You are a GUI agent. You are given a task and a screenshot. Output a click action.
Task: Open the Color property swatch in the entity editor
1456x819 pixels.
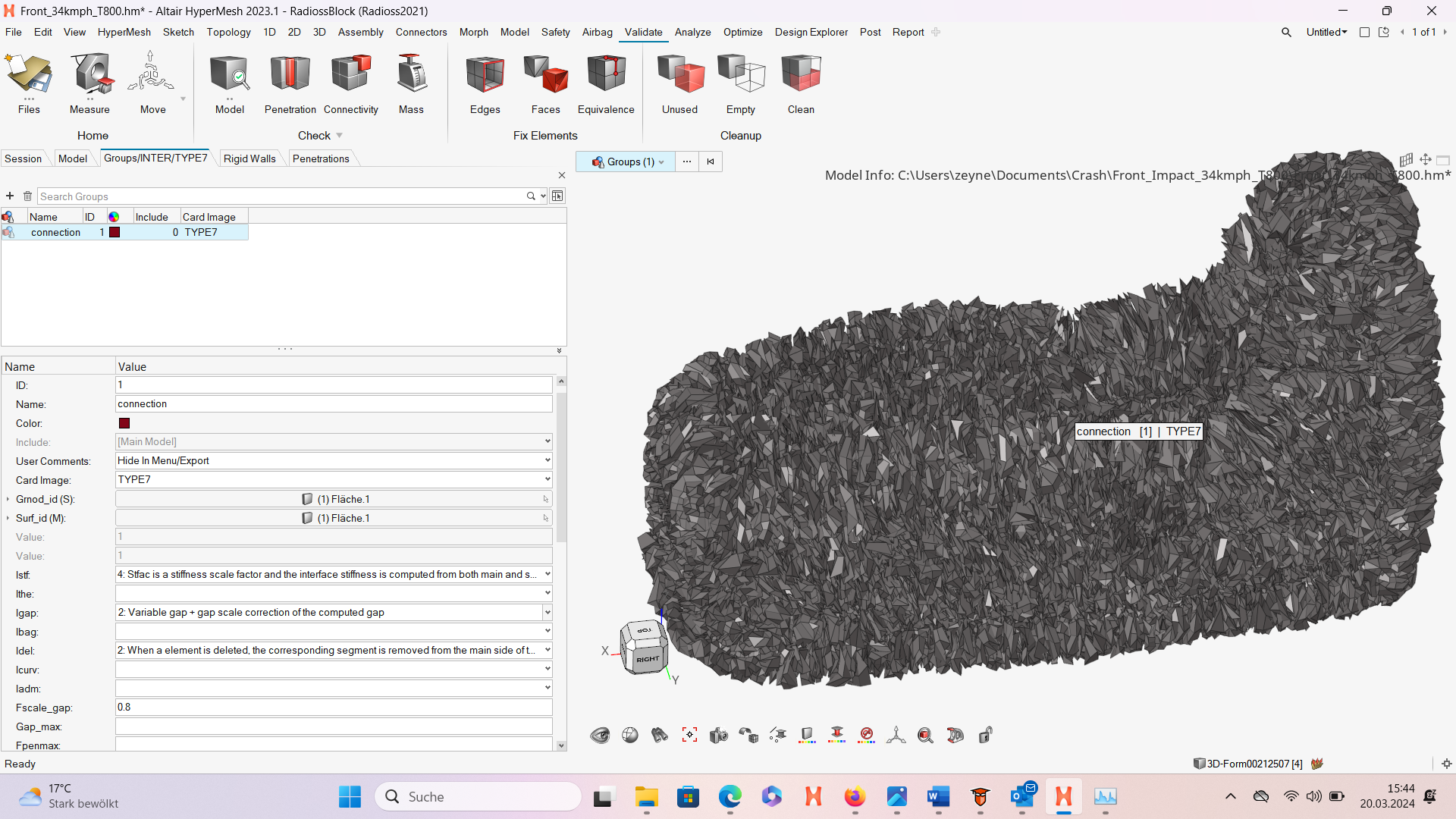point(124,423)
